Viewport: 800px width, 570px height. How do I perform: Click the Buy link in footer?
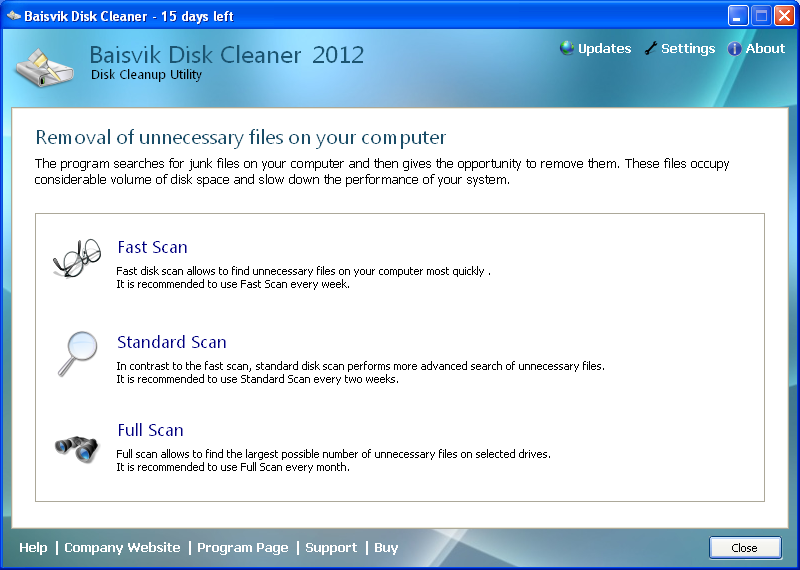click(386, 548)
